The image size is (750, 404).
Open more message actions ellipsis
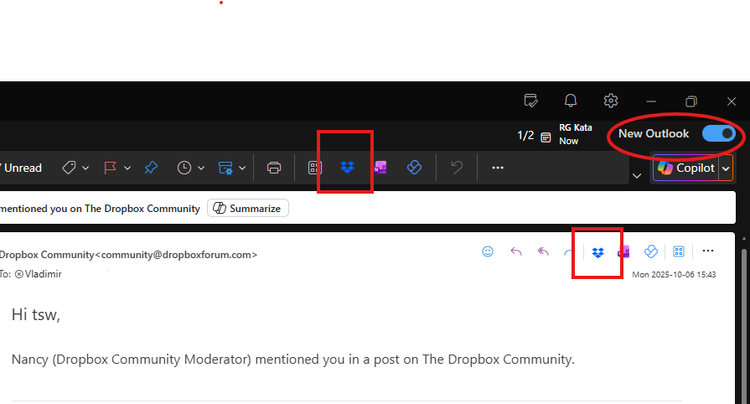708,251
